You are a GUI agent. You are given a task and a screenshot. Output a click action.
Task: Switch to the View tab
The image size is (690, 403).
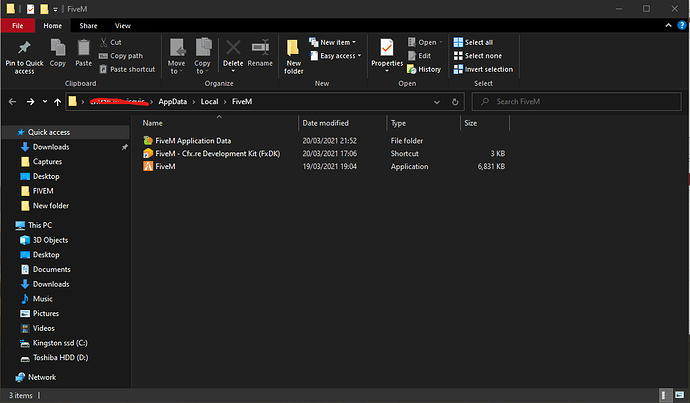pyautogui.click(x=123, y=26)
